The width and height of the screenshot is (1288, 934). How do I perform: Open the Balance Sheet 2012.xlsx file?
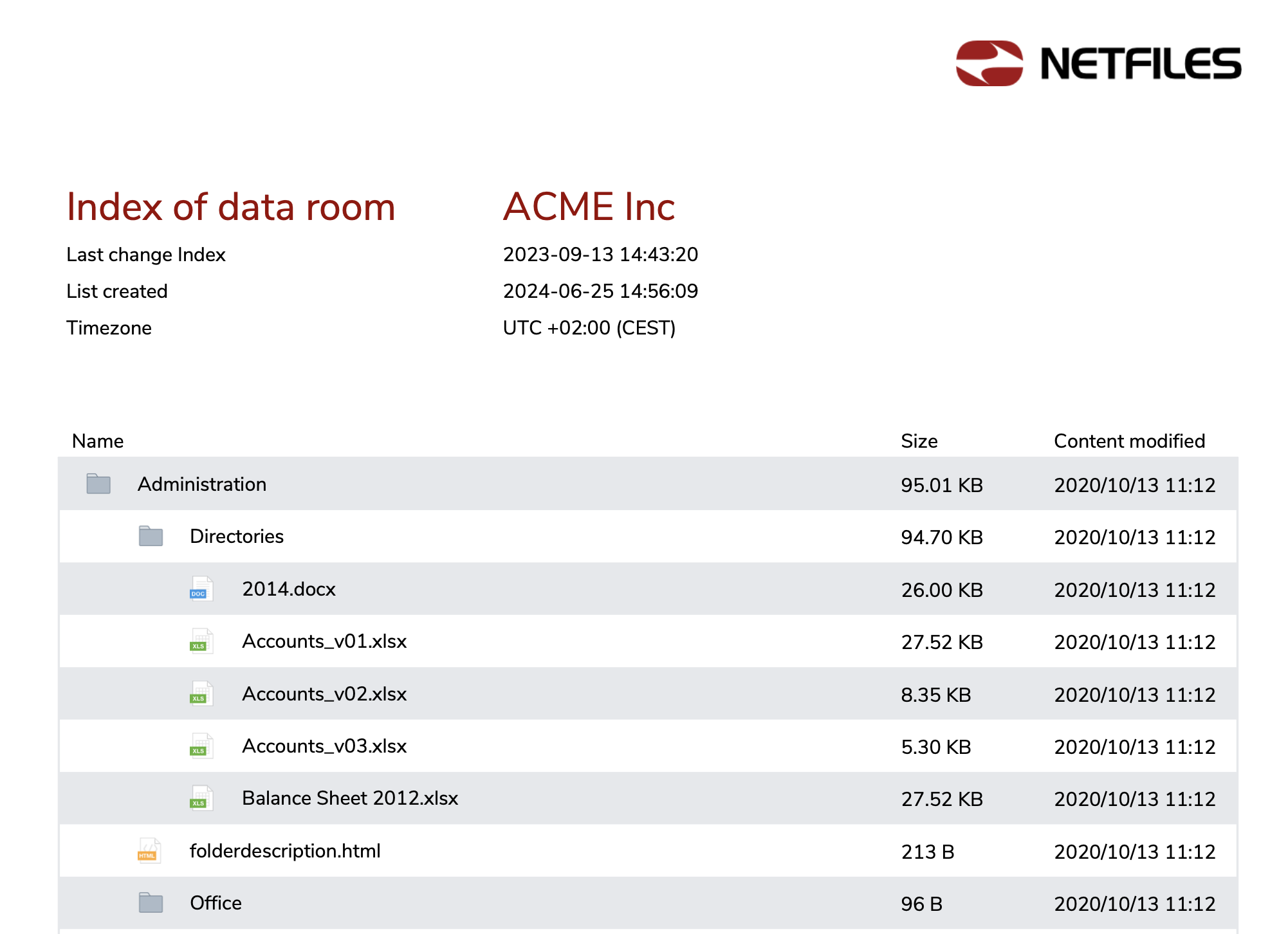[350, 798]
